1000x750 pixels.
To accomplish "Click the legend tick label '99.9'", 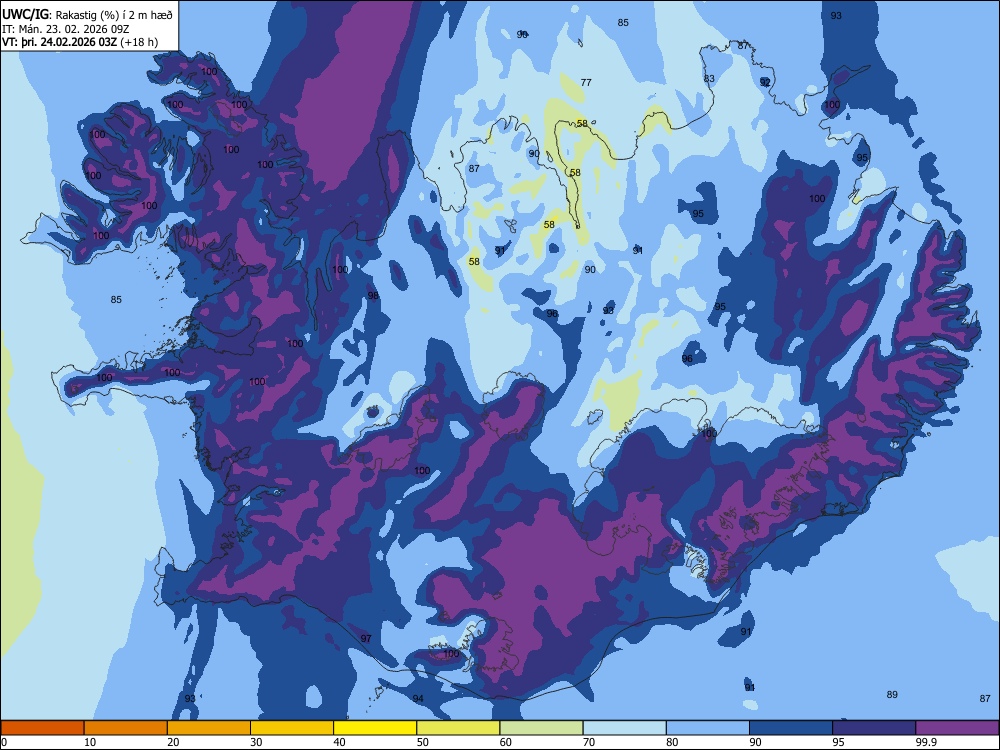I will click(925, 742).
